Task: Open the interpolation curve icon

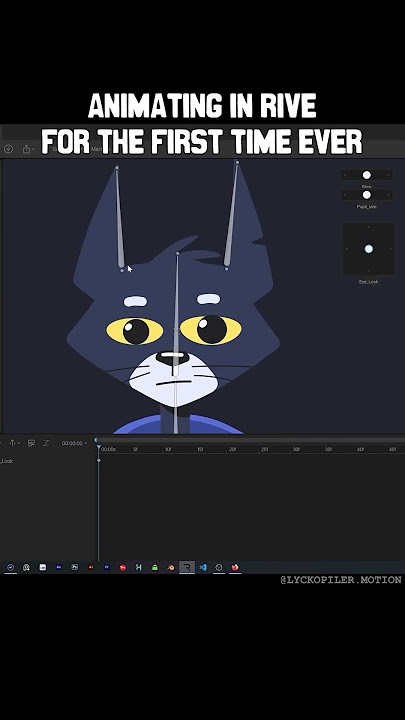Action: pyautogui.click(x=46, y=443)
